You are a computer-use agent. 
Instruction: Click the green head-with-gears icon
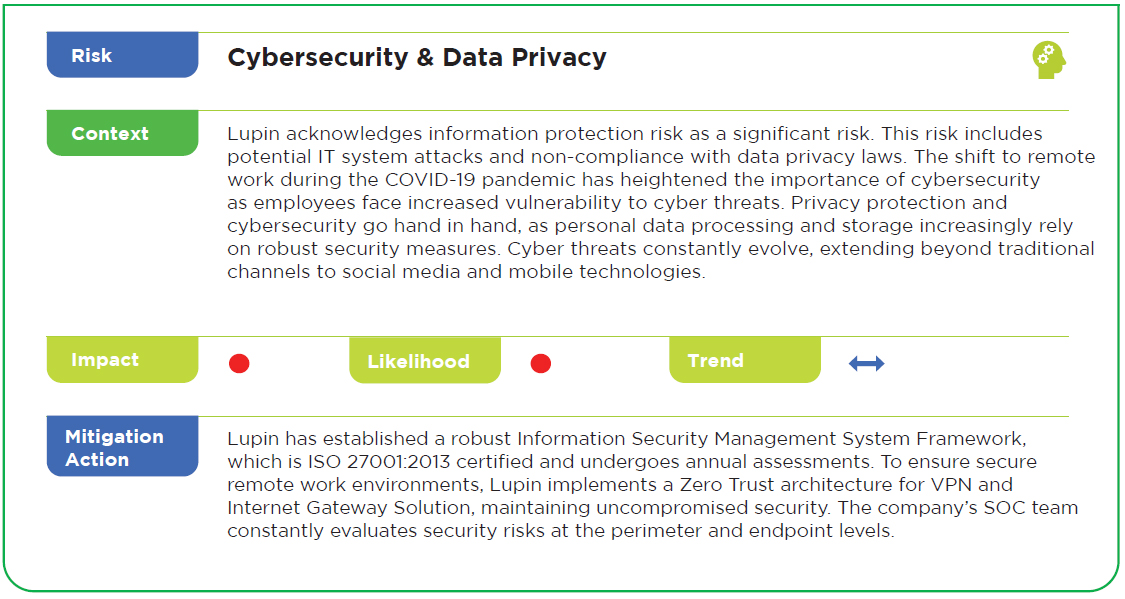pos(1049,60)
